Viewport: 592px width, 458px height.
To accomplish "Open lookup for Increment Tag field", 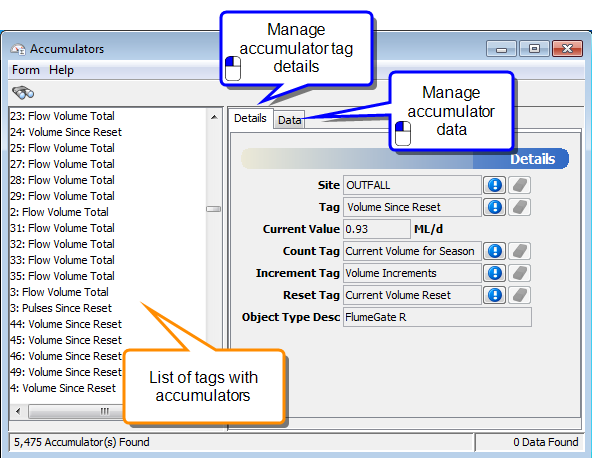I will 495,273.
